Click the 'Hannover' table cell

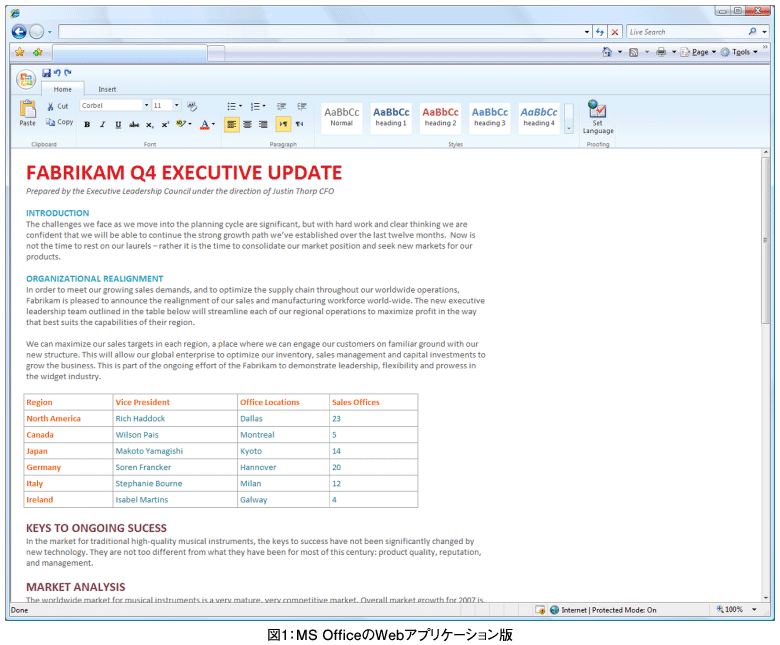[x=284, y=467]
